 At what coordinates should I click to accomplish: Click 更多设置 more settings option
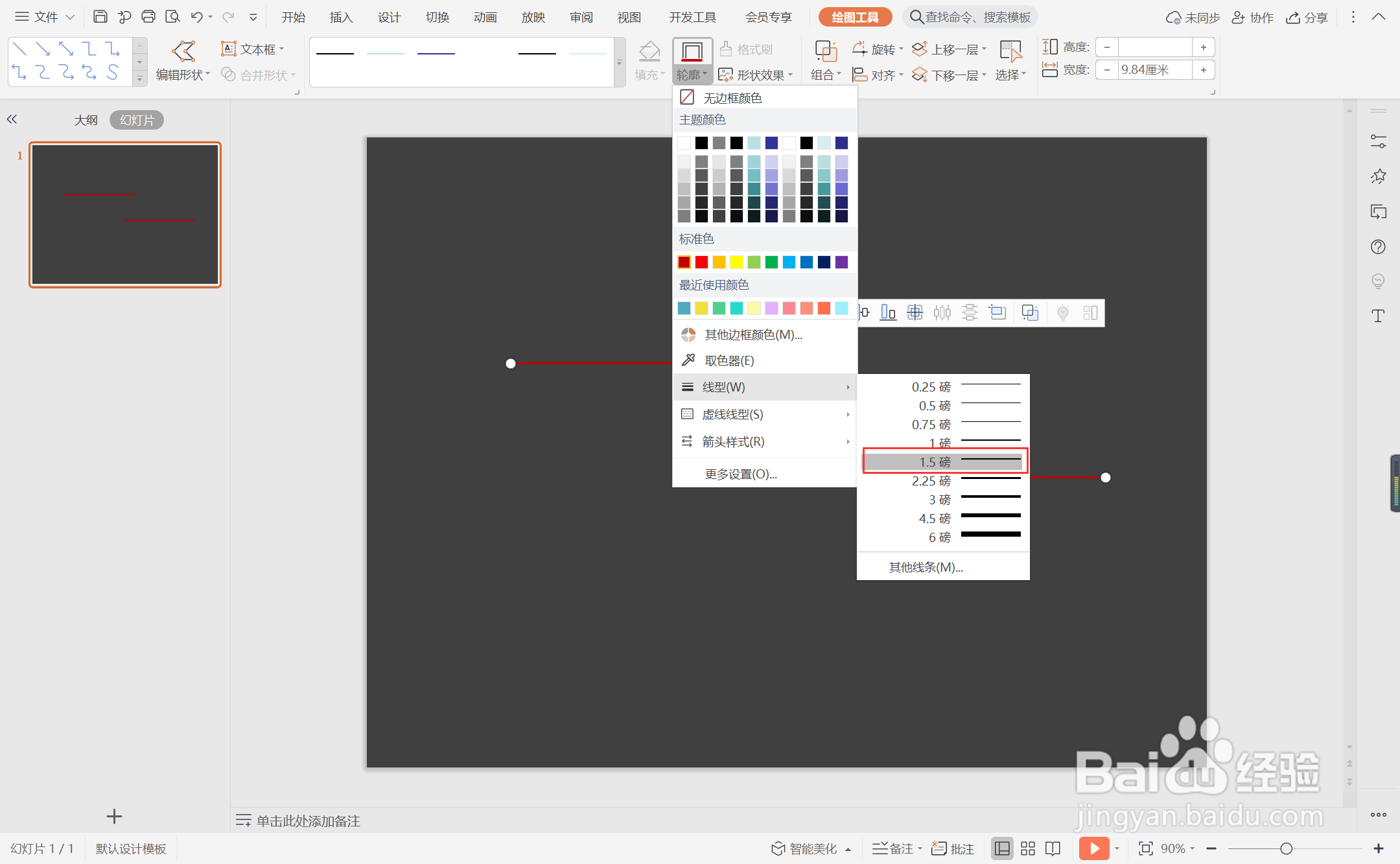pos(741,474)
